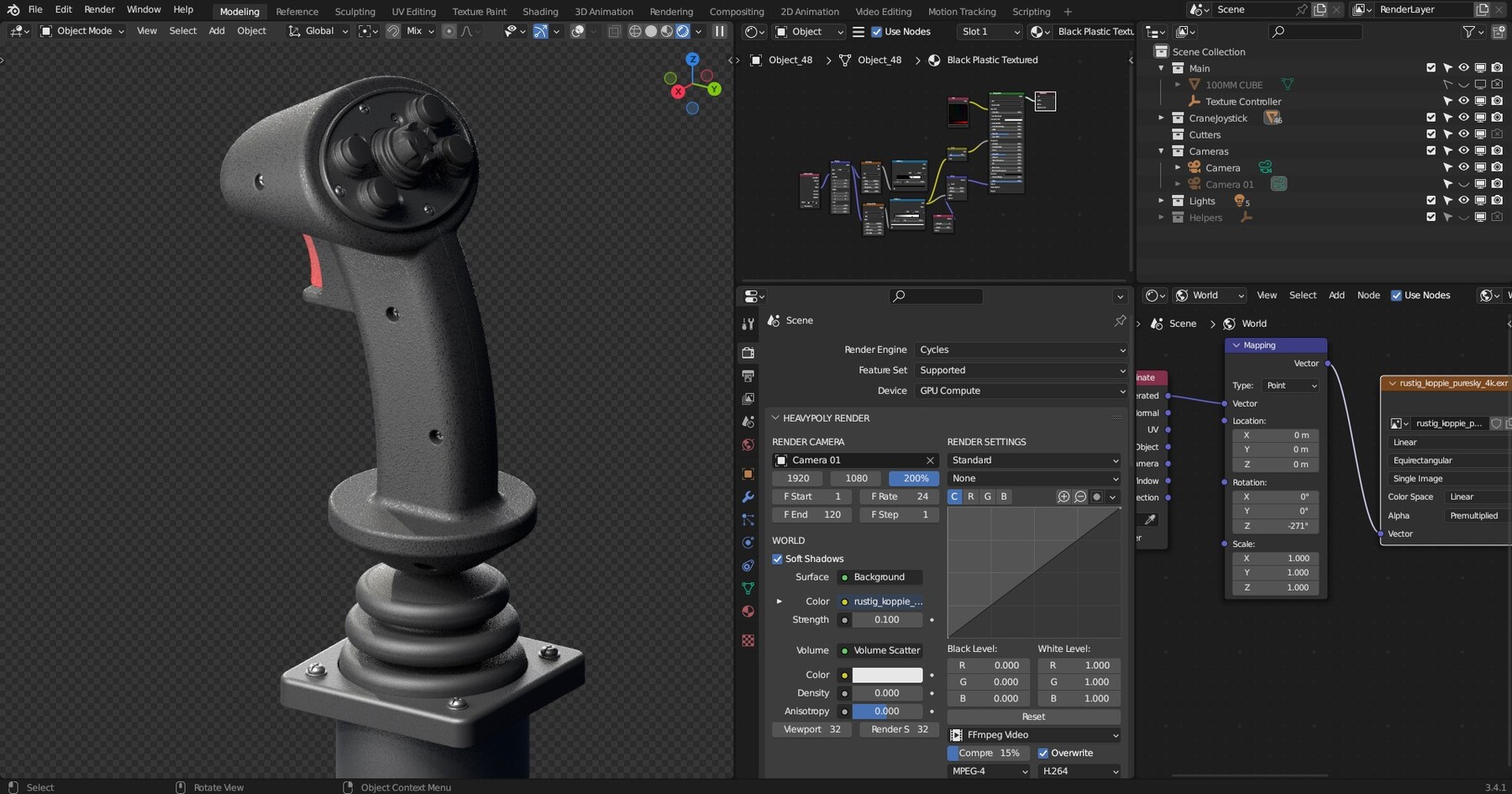Open the Modifier Properties wrench icon

coord(748,495)
